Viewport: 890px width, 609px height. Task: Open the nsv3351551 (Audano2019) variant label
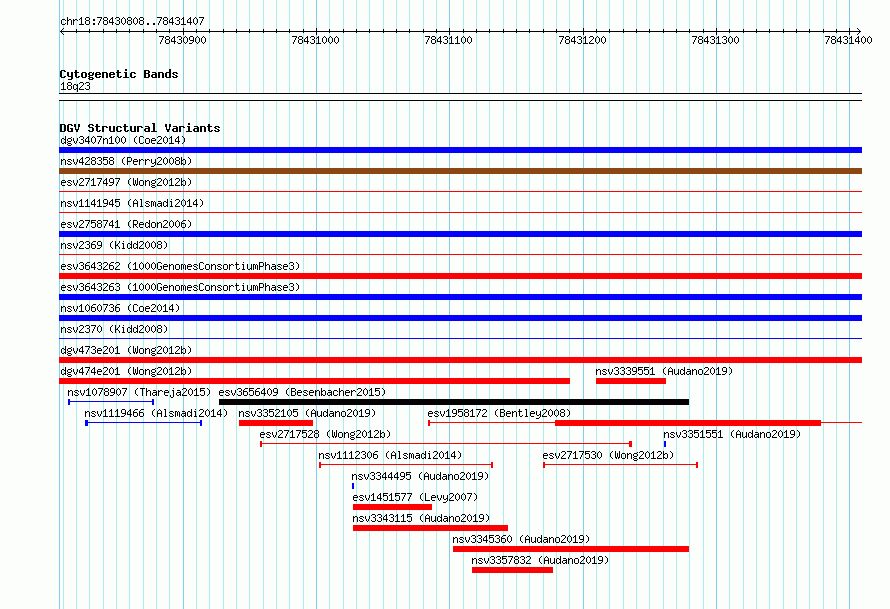[732, 434]
